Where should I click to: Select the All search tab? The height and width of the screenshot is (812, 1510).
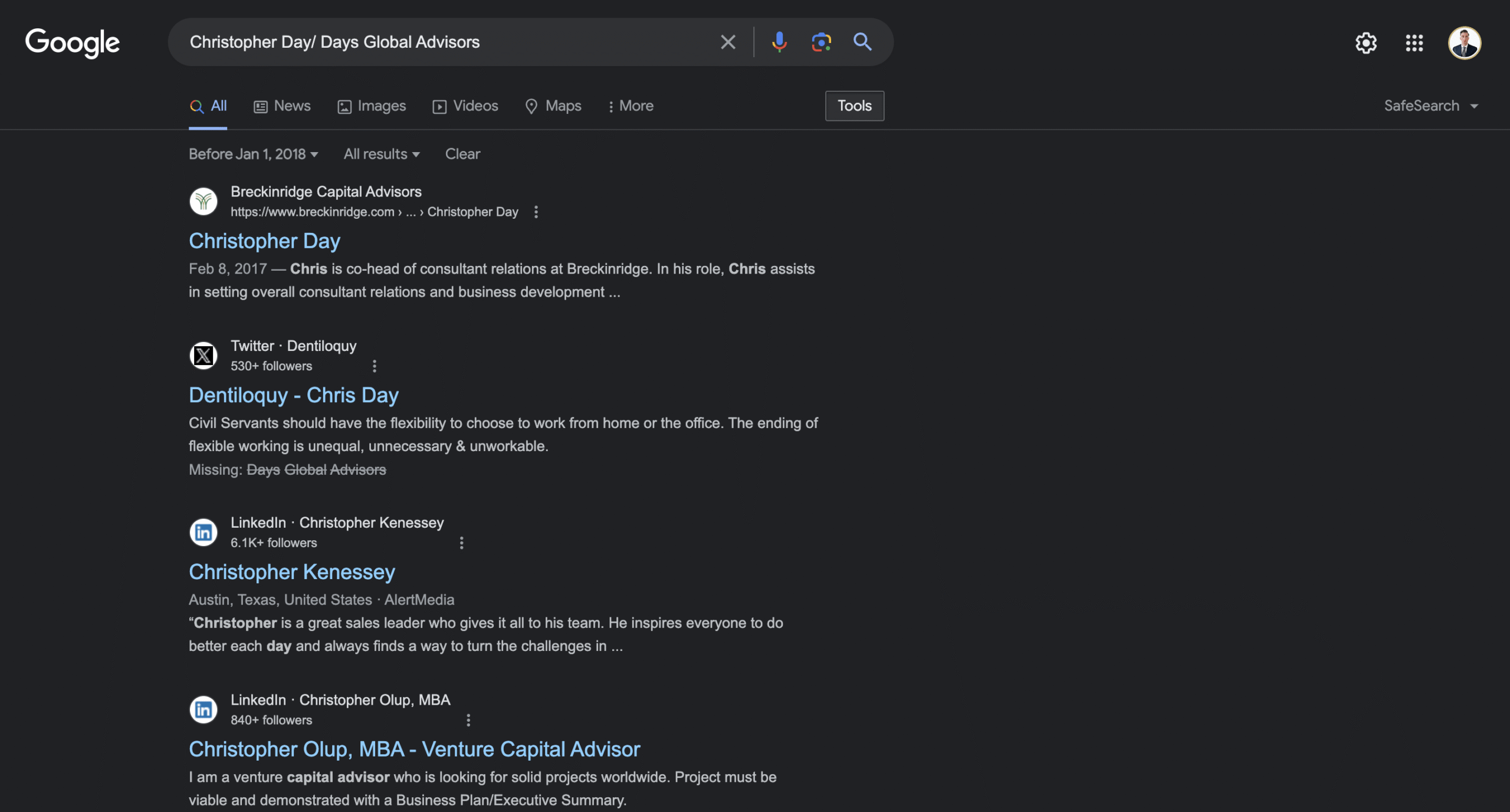tap(208, 106)
